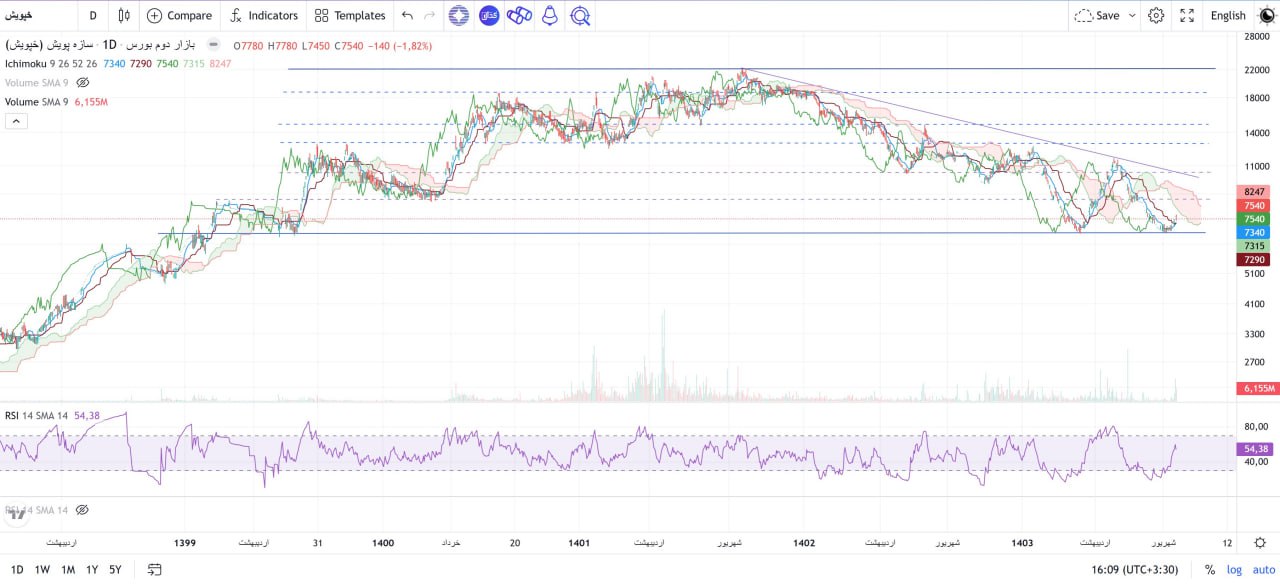Screen dimensions: 1280x587
Task: Open the candlestick chart style selector
Action: coord(124,15)
